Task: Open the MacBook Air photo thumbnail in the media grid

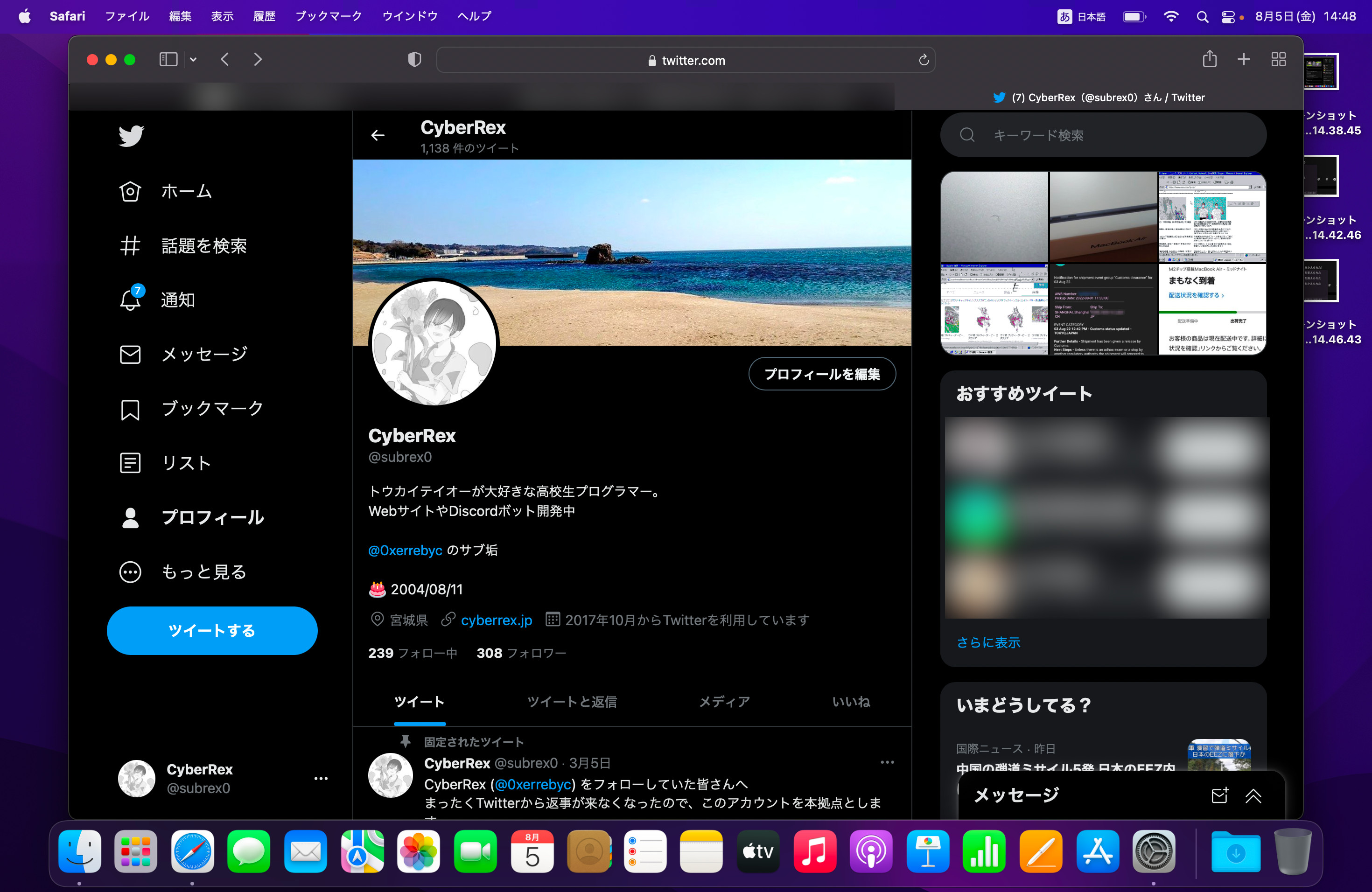Action: pos(1103,216)
